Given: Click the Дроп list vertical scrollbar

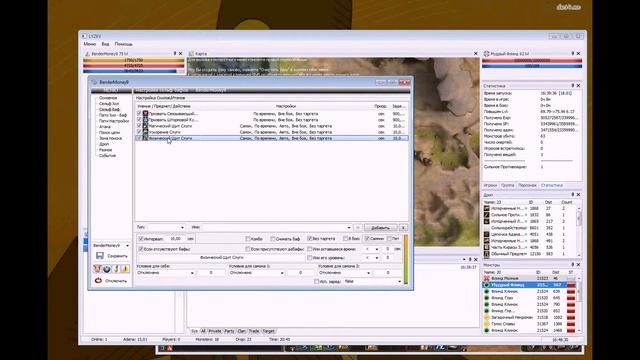Looking at the screenshot, I should point(579,231).
